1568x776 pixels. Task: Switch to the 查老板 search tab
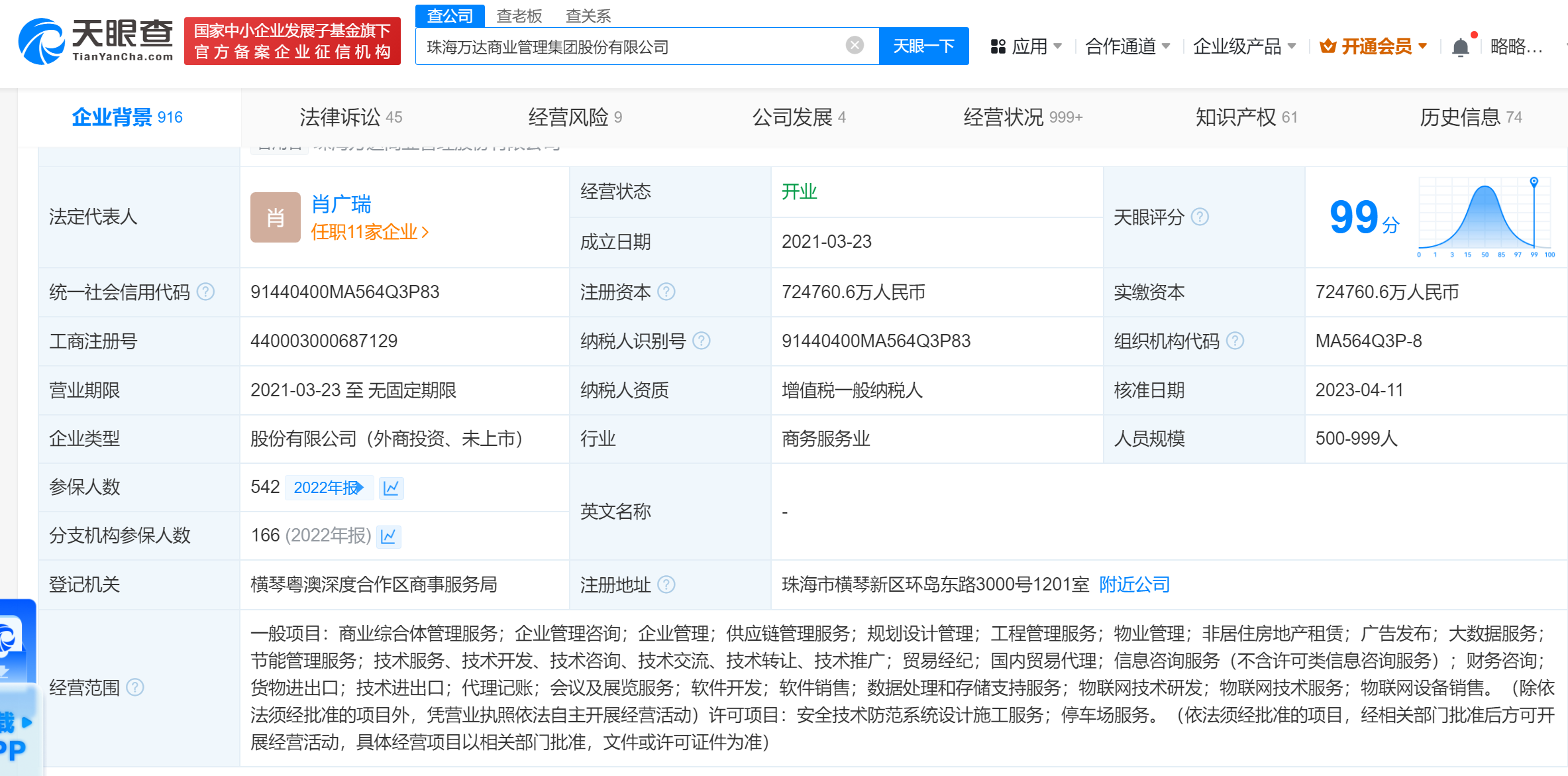coord(519,15)
